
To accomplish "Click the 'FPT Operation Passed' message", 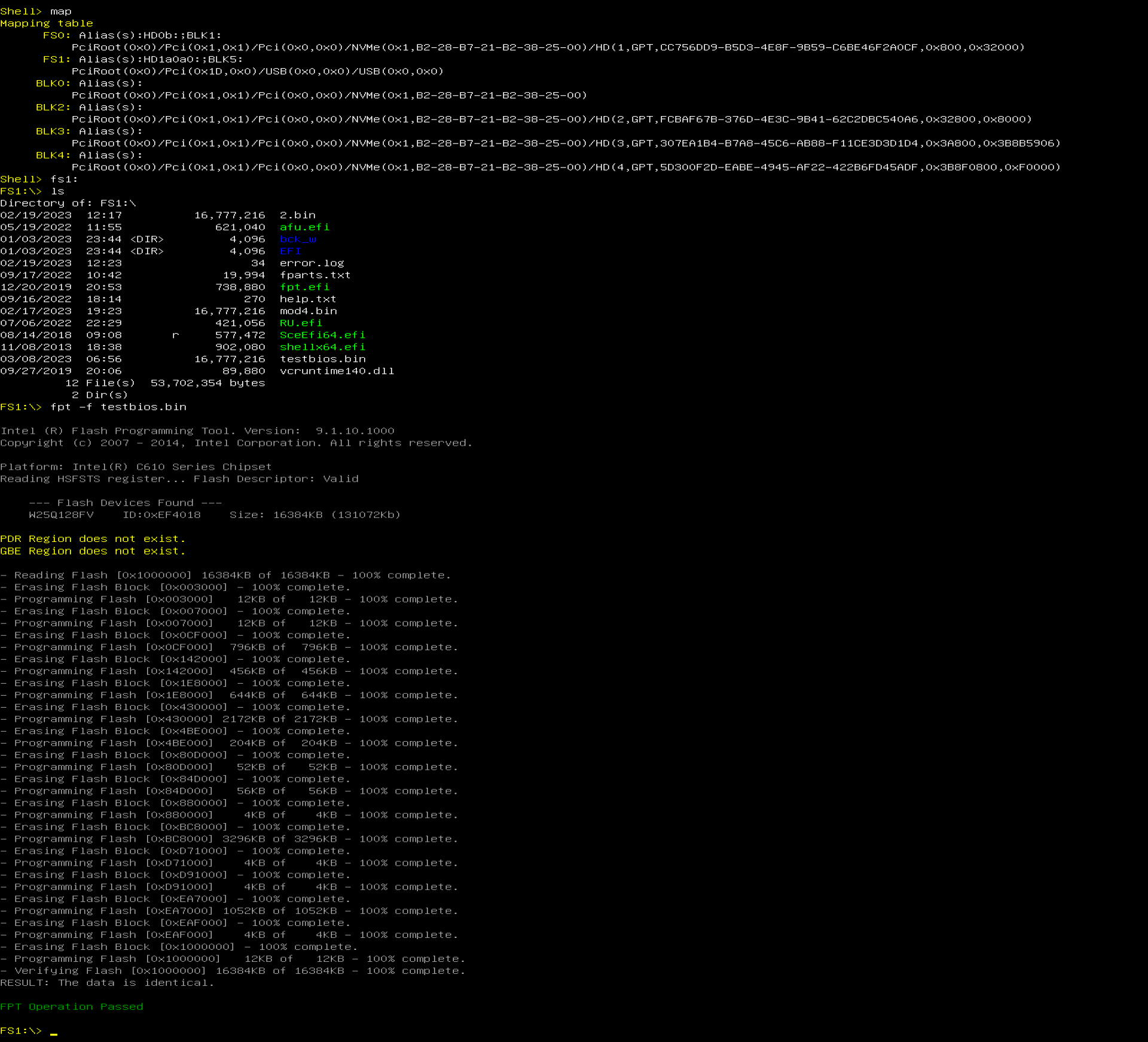I will (x=72, y=1007).
